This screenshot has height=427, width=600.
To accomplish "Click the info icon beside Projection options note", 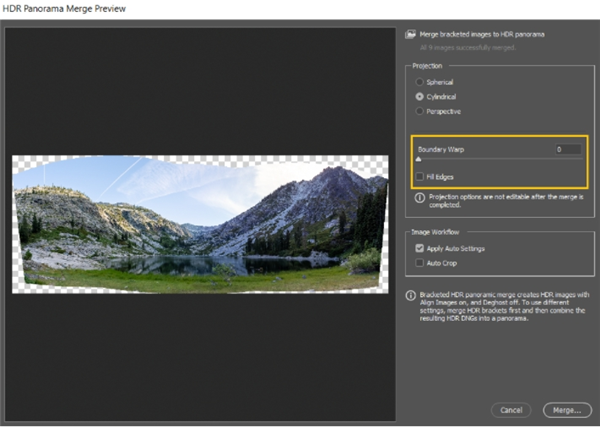I will (420, 198).
